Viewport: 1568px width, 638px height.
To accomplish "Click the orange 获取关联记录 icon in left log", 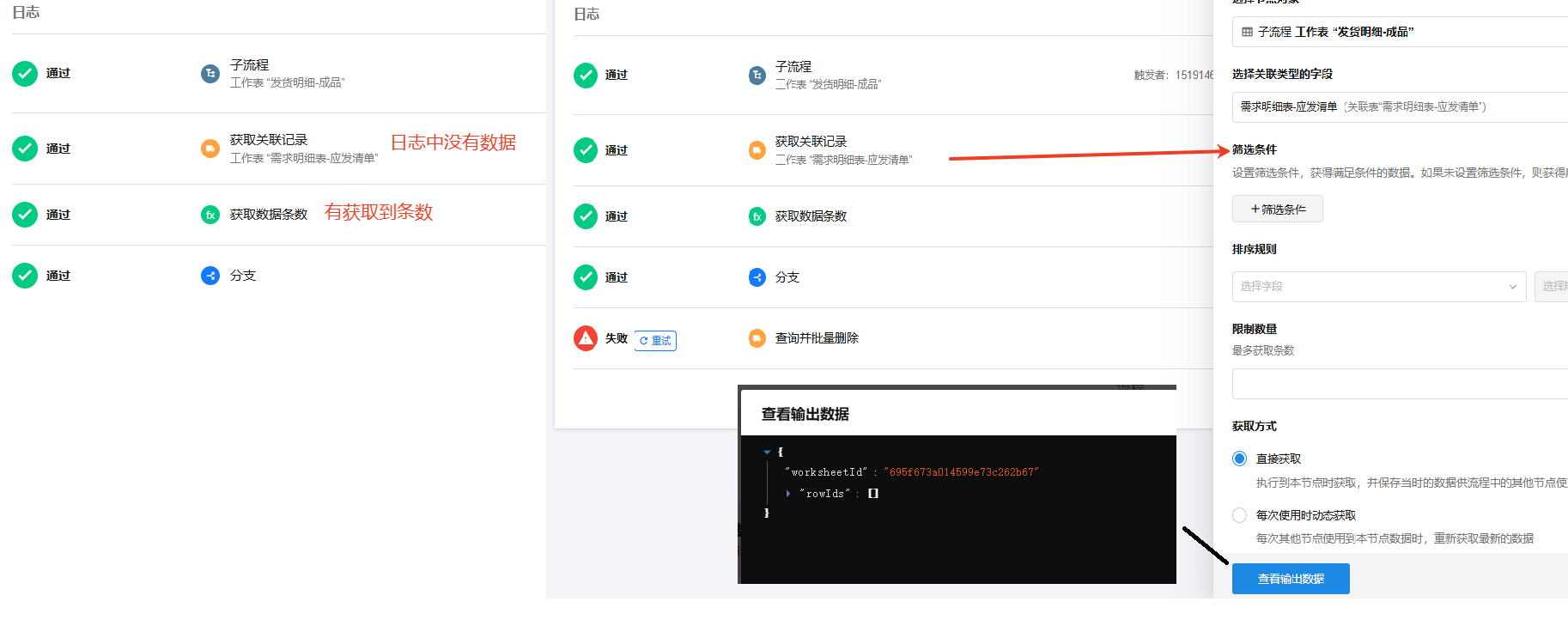I will 210,149.
